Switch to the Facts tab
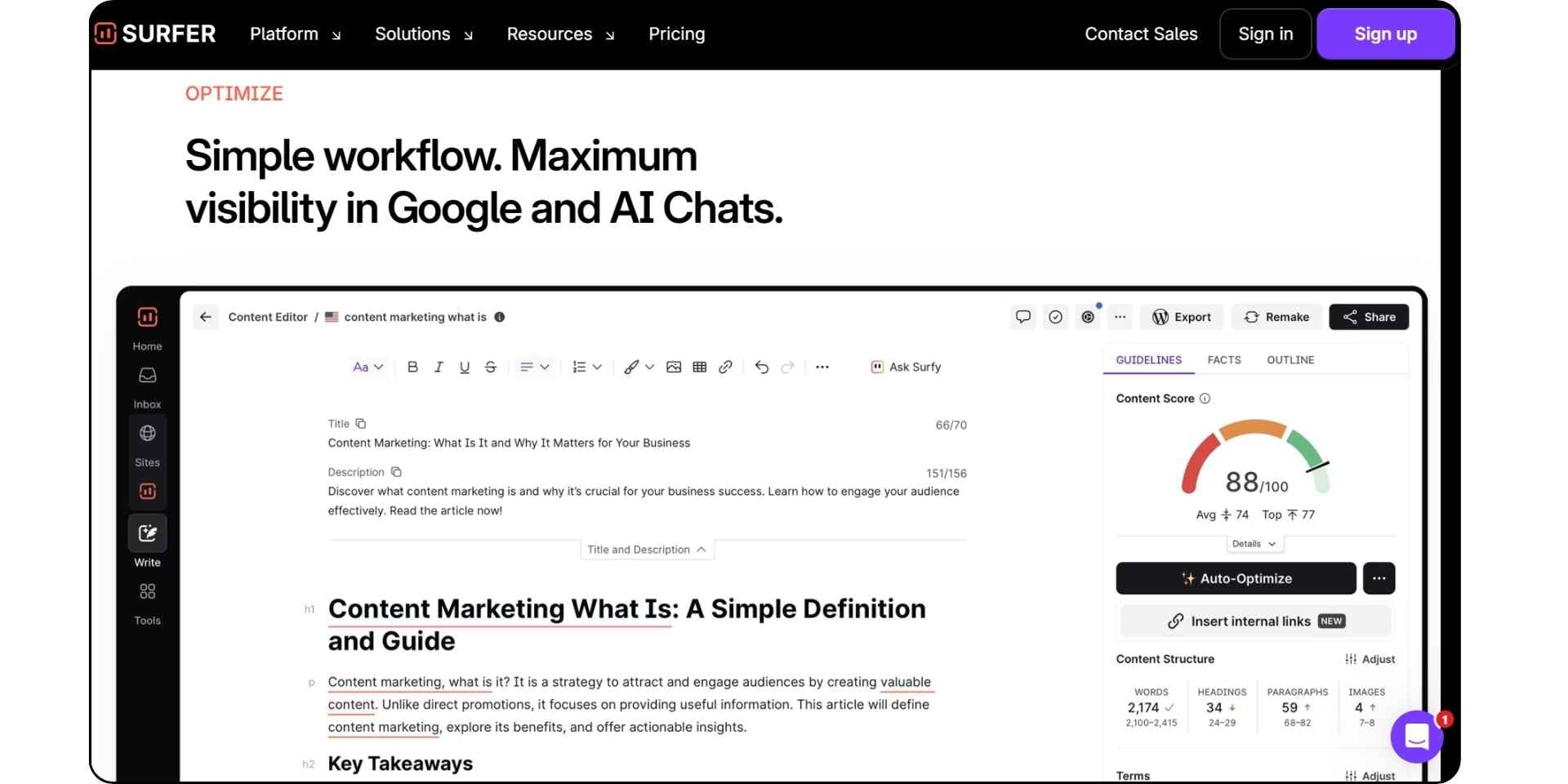The height and width of the screenshot is (784, 1568). [x=1224, y=360]
